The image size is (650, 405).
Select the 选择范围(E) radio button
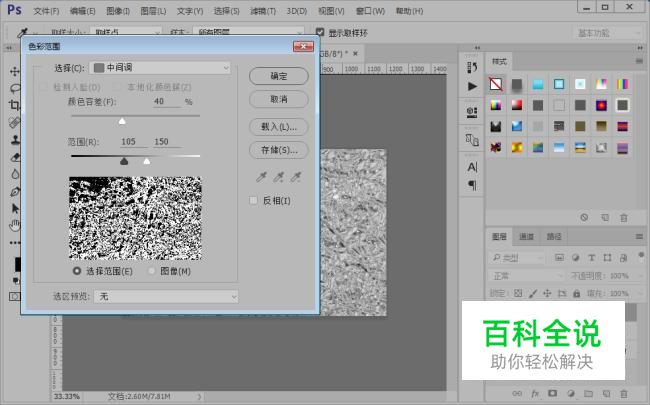pos(77,271)
